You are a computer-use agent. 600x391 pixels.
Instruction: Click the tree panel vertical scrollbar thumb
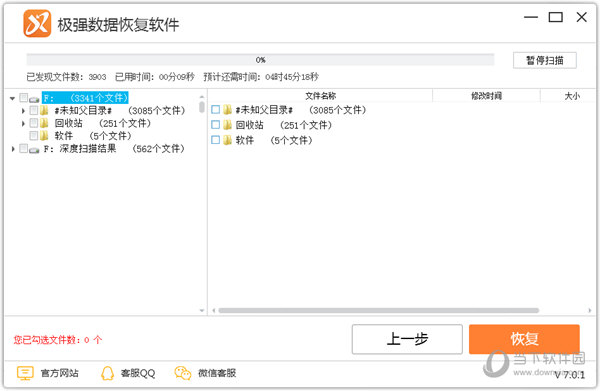coord(202,107)
